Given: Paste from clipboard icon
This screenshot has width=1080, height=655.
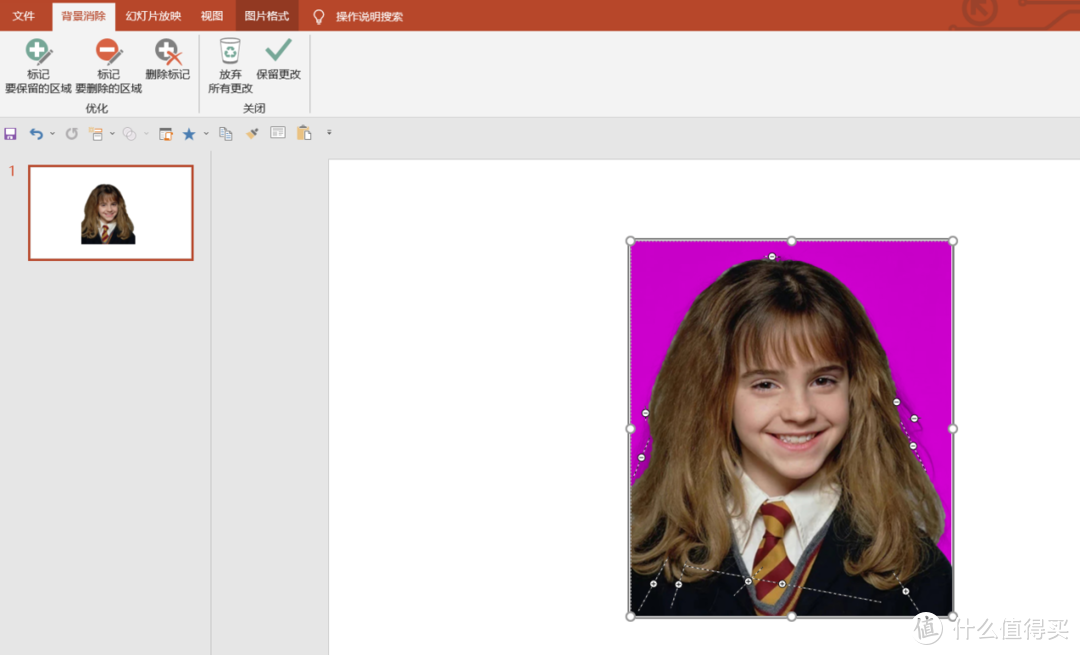Looking at the screenshot, I should pyautogui.click(x=304, y=133).
